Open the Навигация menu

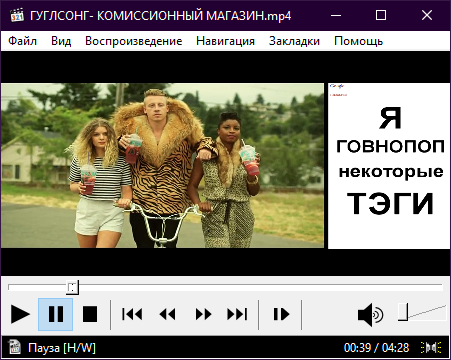225,41
